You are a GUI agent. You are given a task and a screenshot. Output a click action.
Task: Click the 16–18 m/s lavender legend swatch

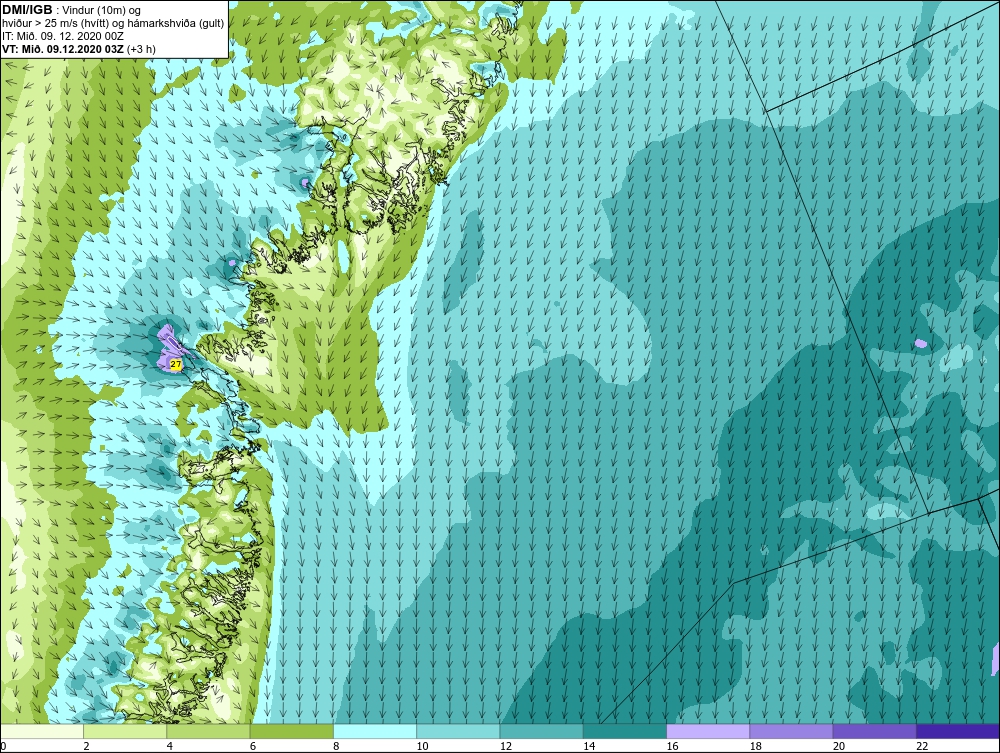(708, 731)
